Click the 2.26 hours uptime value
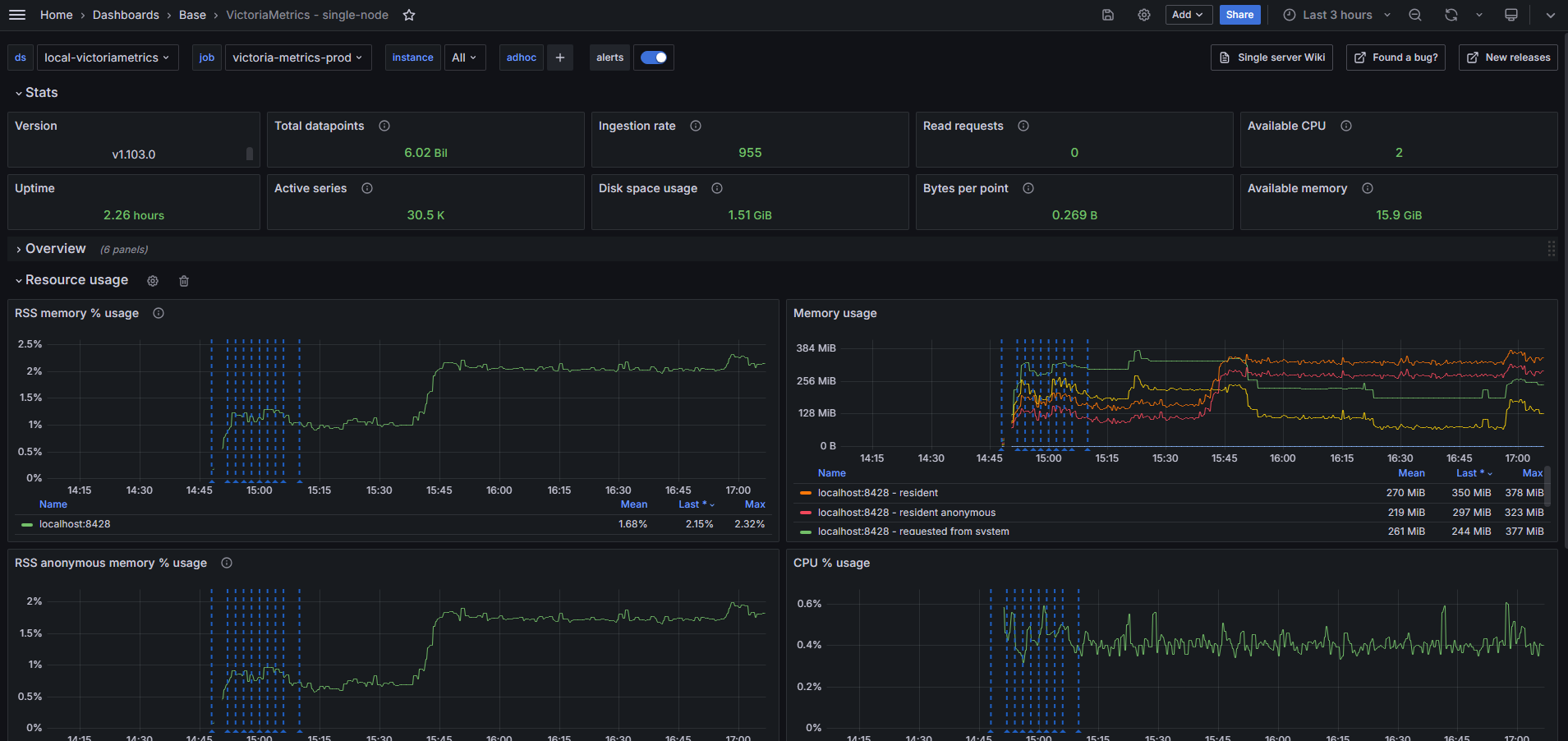This screenshot has width=1568, height=741. tap(134, 215)
